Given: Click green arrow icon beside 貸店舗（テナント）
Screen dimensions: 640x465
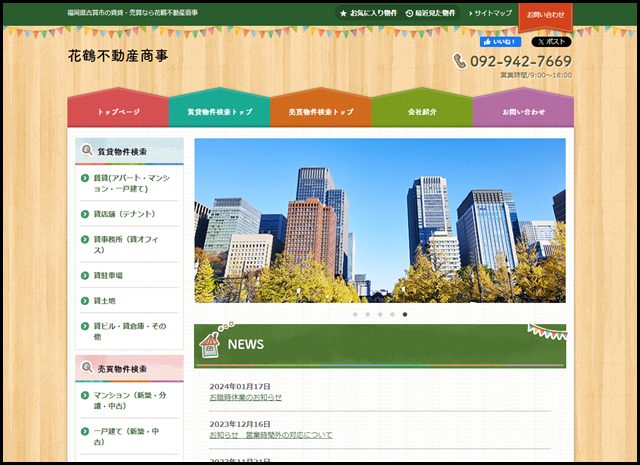Looking at the screenshot, I should click(85, 214).
